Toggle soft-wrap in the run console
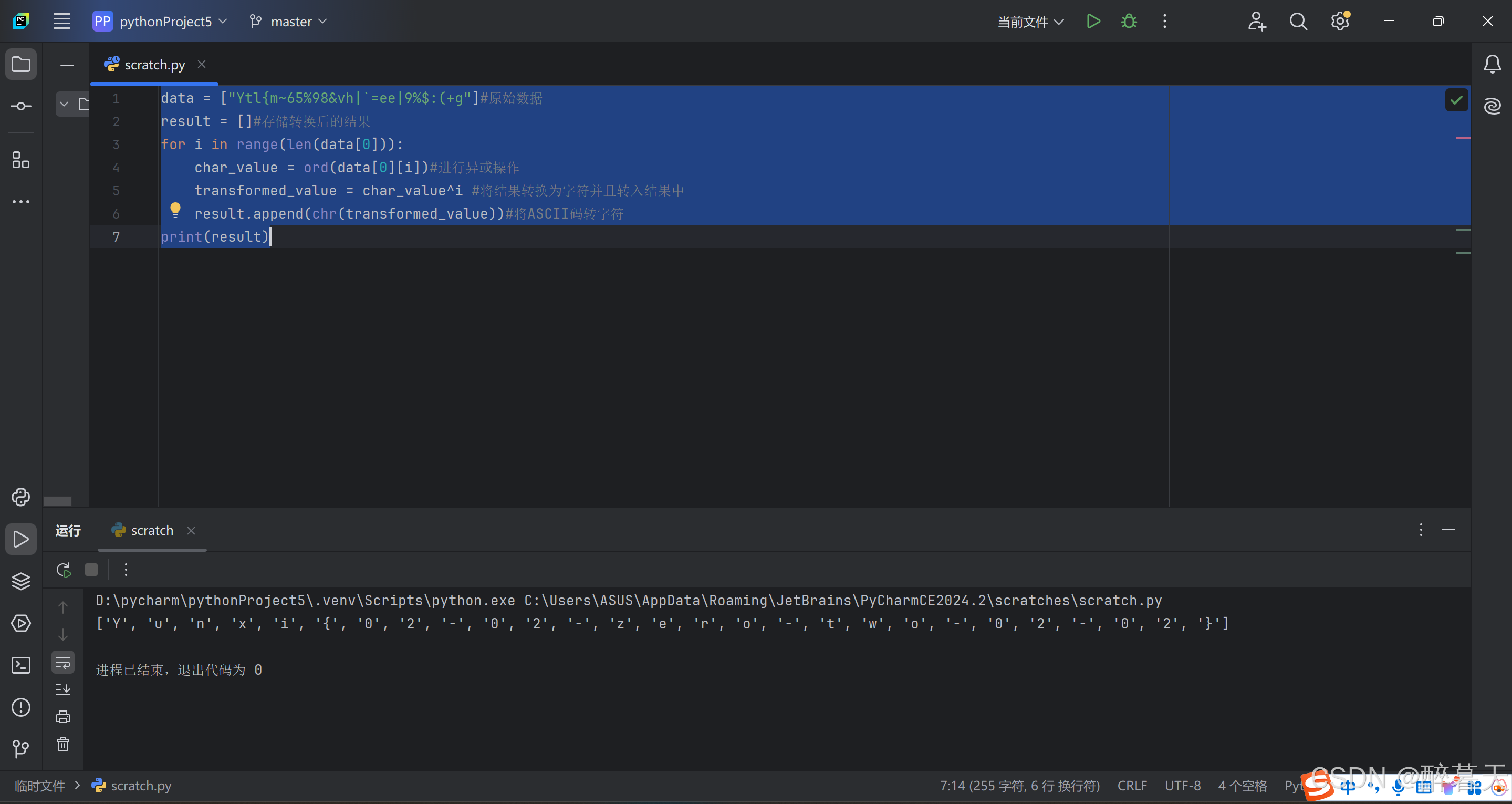 pyautogui.click(x=63, y=663)
